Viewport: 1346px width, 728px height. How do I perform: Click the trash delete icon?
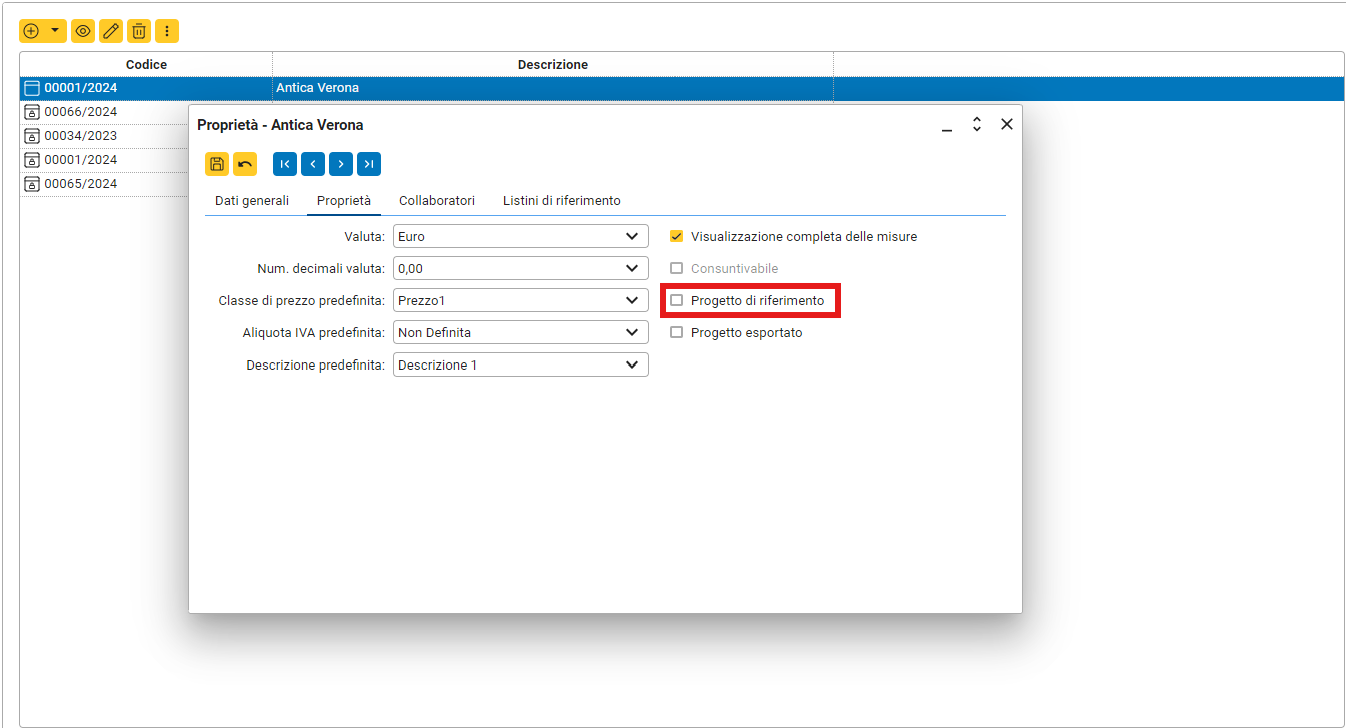(139, 31)
